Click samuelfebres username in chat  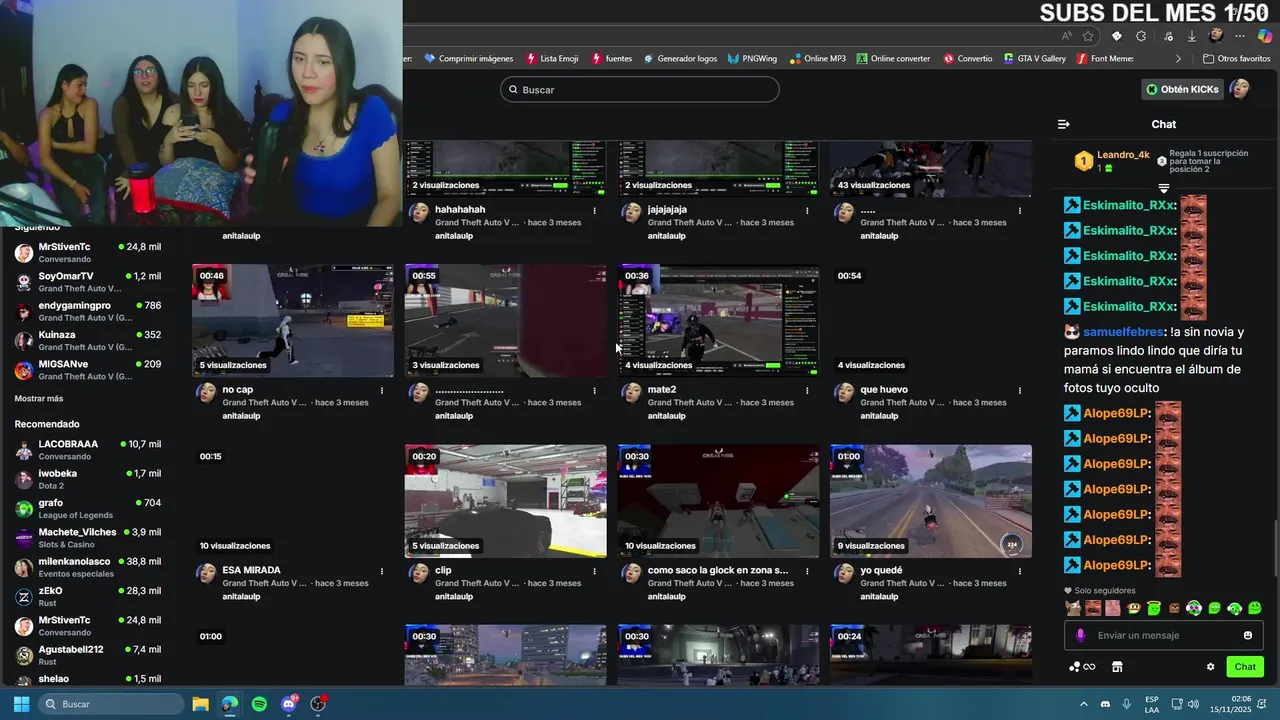[1123, 332]
